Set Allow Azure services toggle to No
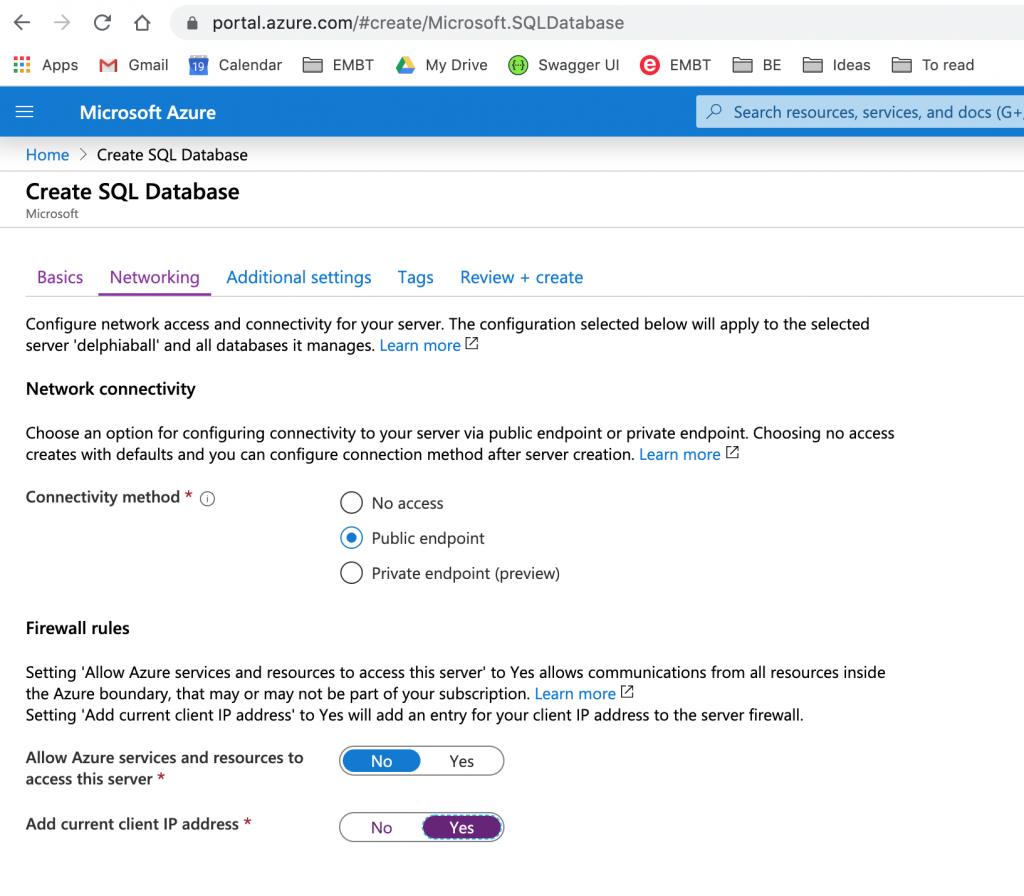The height and width of the screenshot is (896, 1024). 381,761
